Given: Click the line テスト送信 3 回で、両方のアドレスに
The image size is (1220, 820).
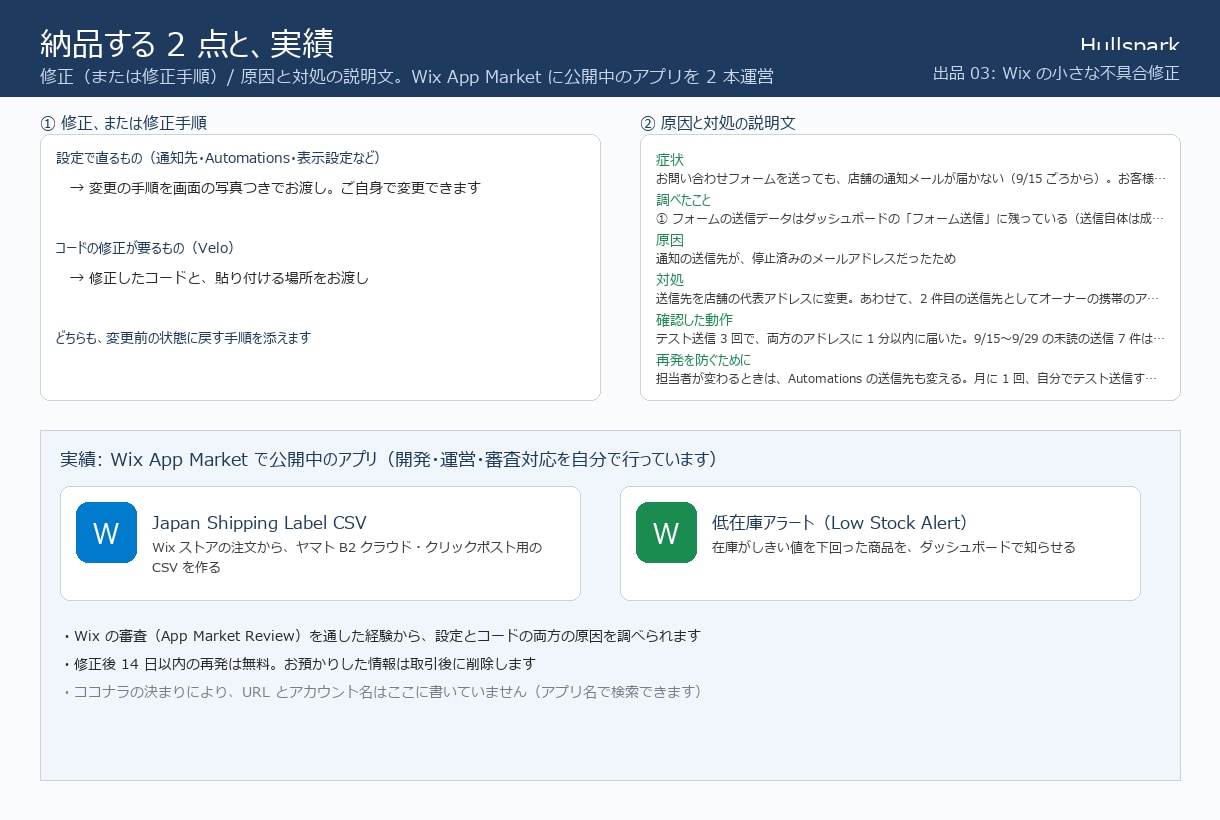Looking at the screenshot, I should pos(911,338).
